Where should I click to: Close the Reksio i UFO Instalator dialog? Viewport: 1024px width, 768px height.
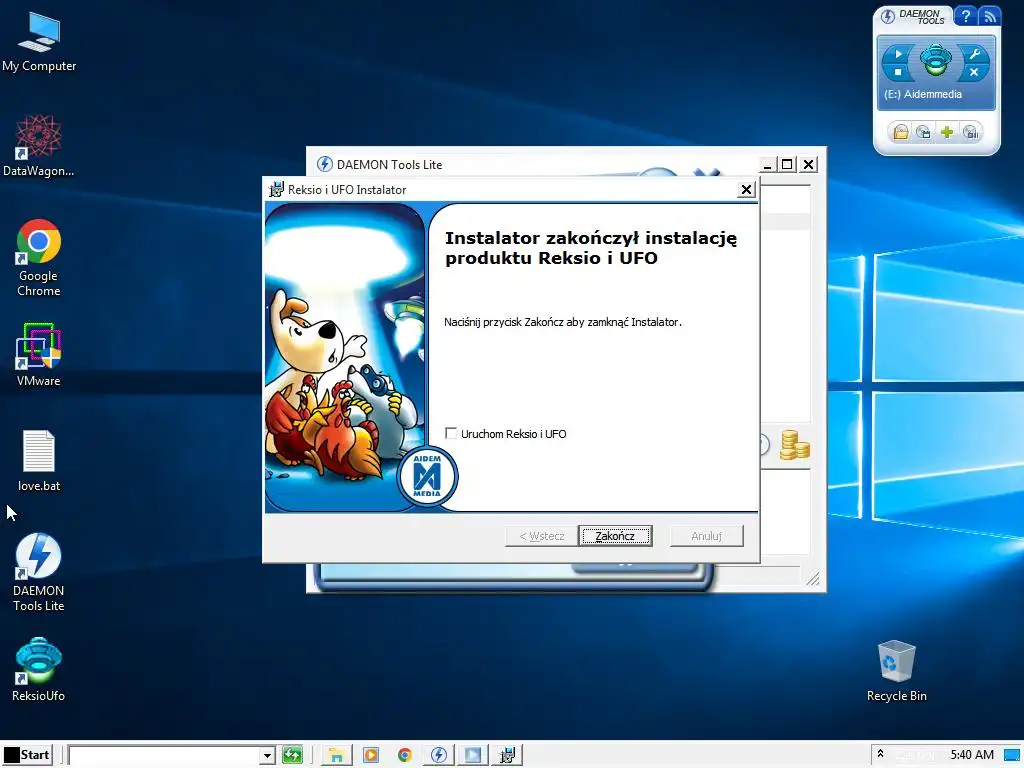point(746,189)
